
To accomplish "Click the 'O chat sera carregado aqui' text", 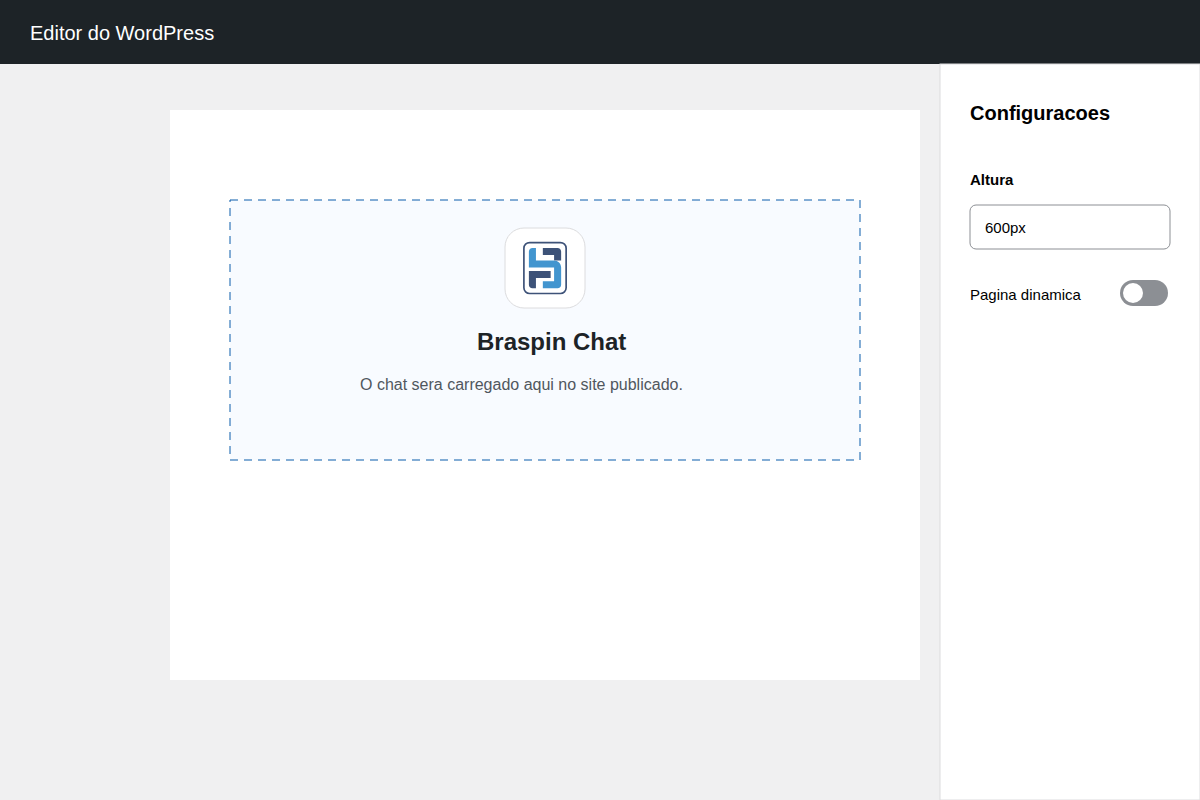I will pyautogui.click(x=521, y=384).
